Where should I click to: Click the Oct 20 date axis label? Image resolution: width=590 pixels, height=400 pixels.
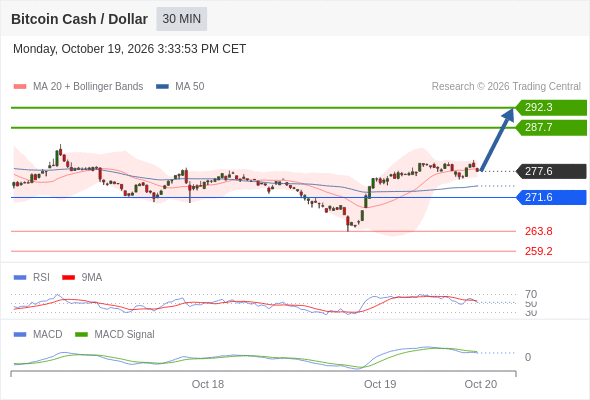tap(481, 384)
